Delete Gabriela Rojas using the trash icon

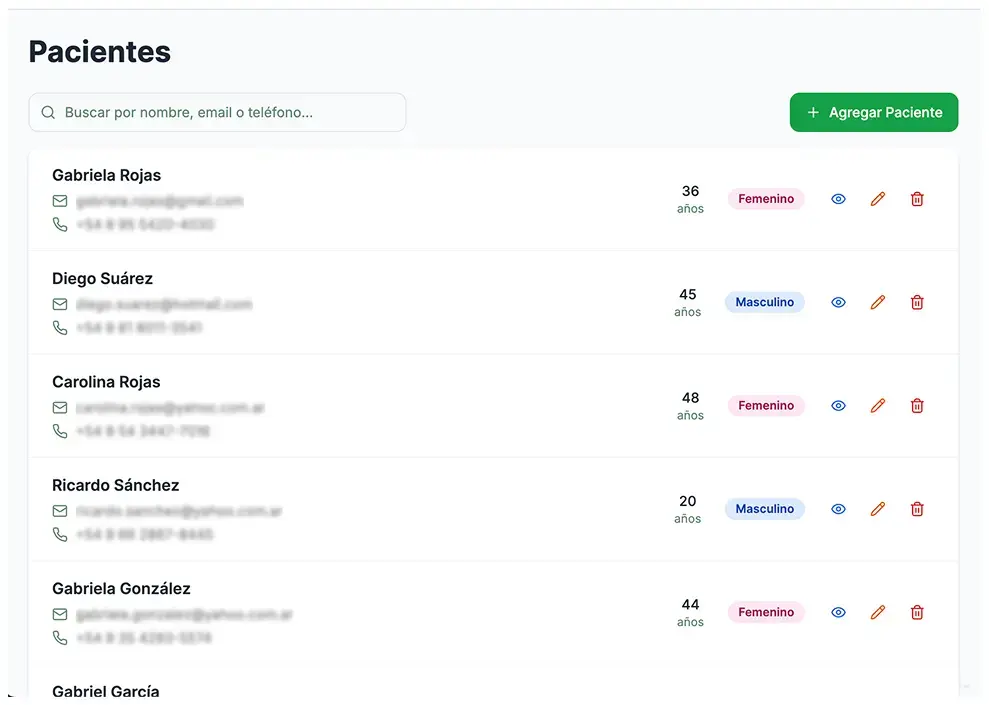point(917,199)
